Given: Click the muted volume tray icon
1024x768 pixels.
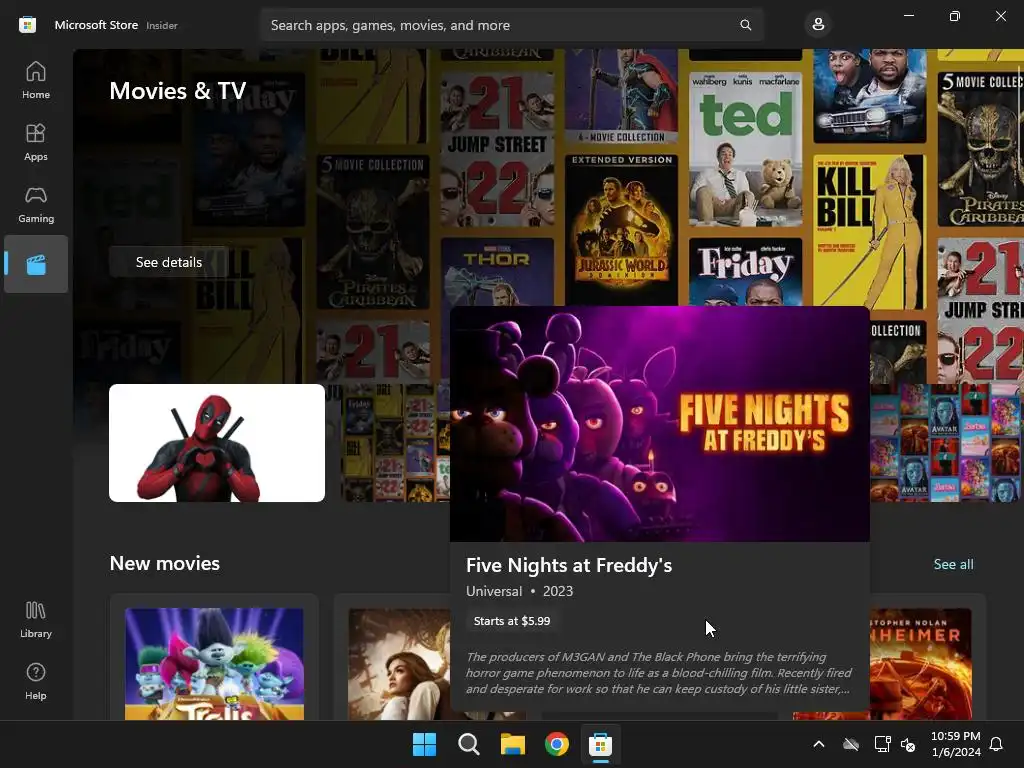Looking at the screenshot, I should click(908, 744).
